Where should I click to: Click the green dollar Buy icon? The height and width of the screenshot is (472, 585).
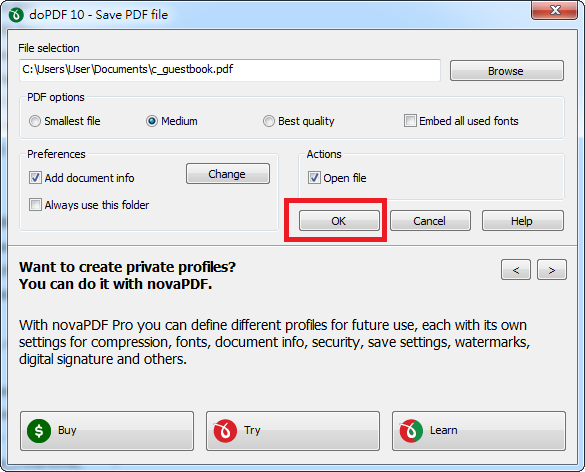pos(39,431)
